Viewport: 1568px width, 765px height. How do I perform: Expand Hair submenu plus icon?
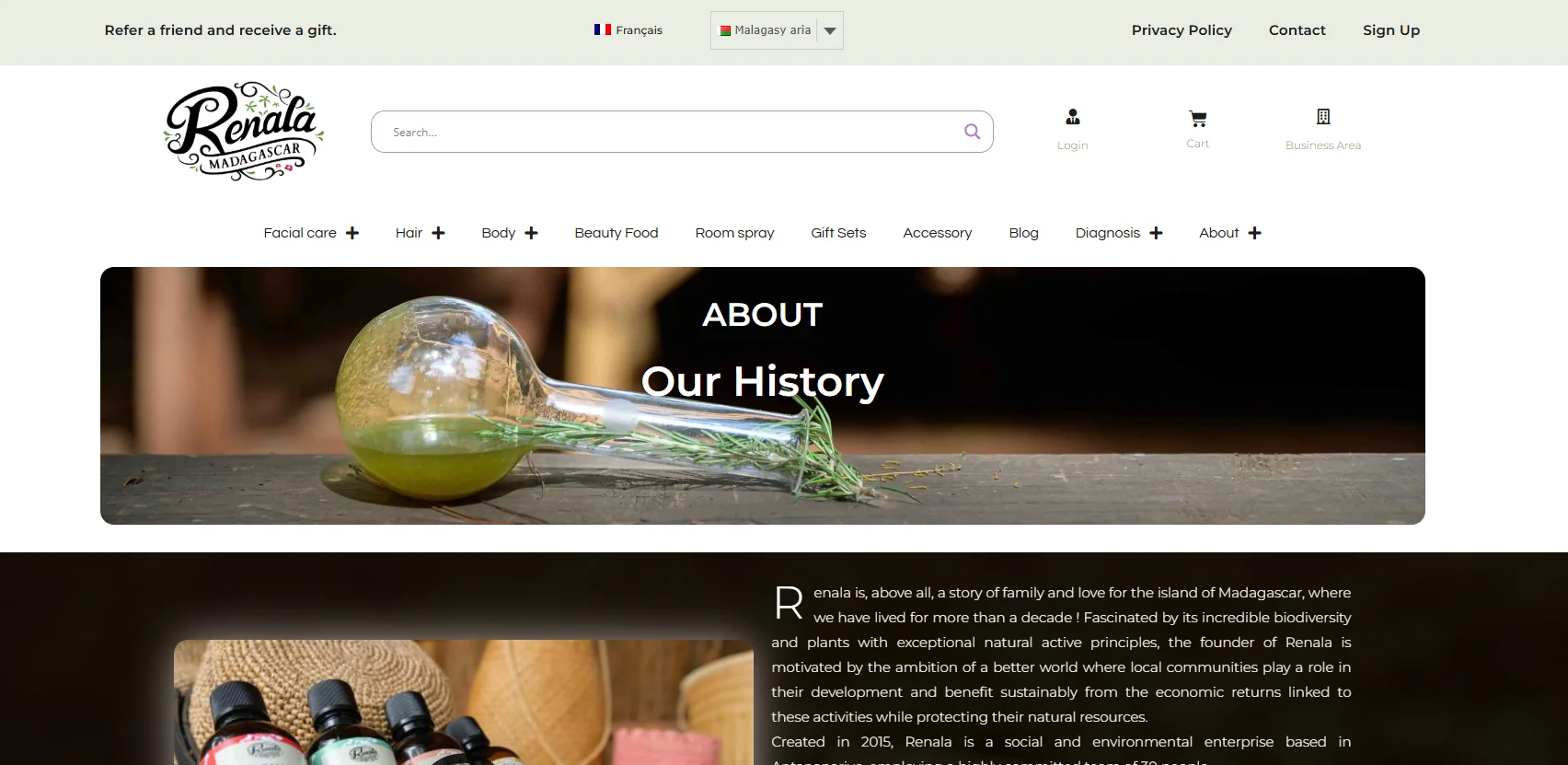click(x=438, y=233)
